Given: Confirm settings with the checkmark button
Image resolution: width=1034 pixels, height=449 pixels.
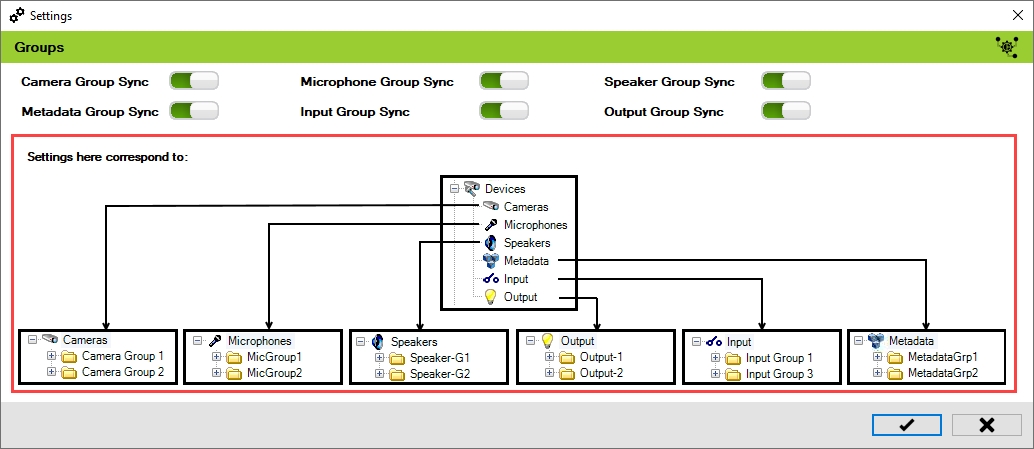Looking at the screenshot, I should [x=906, y=425].
